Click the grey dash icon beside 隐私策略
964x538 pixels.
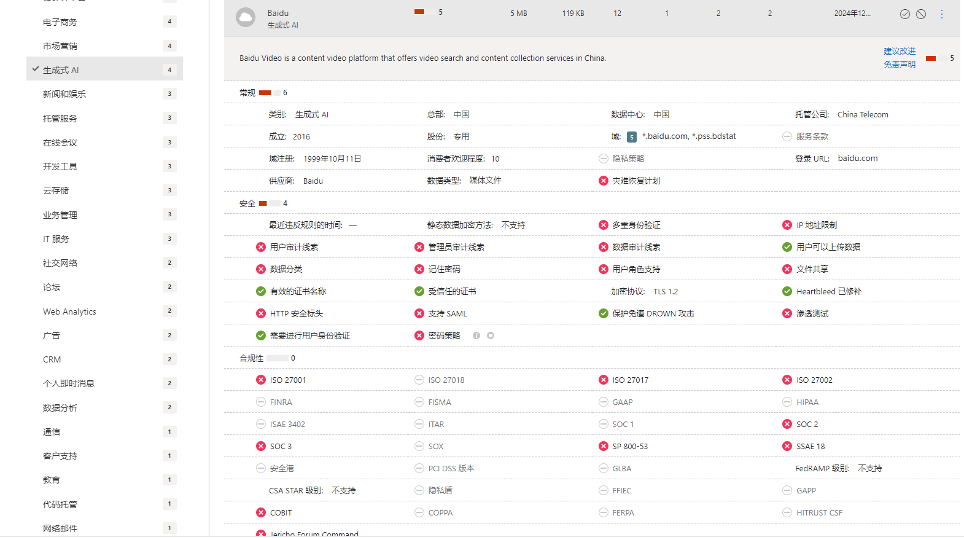point(603,159)
